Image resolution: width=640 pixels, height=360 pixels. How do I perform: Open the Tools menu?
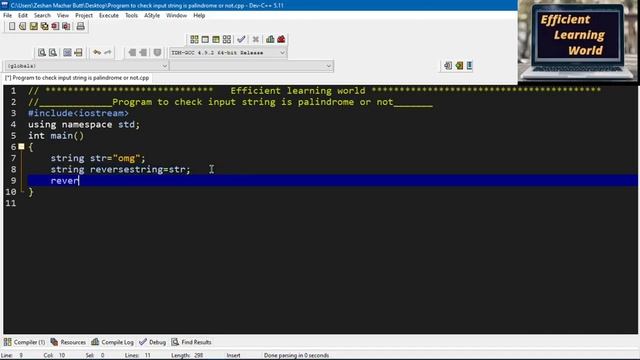131,16
